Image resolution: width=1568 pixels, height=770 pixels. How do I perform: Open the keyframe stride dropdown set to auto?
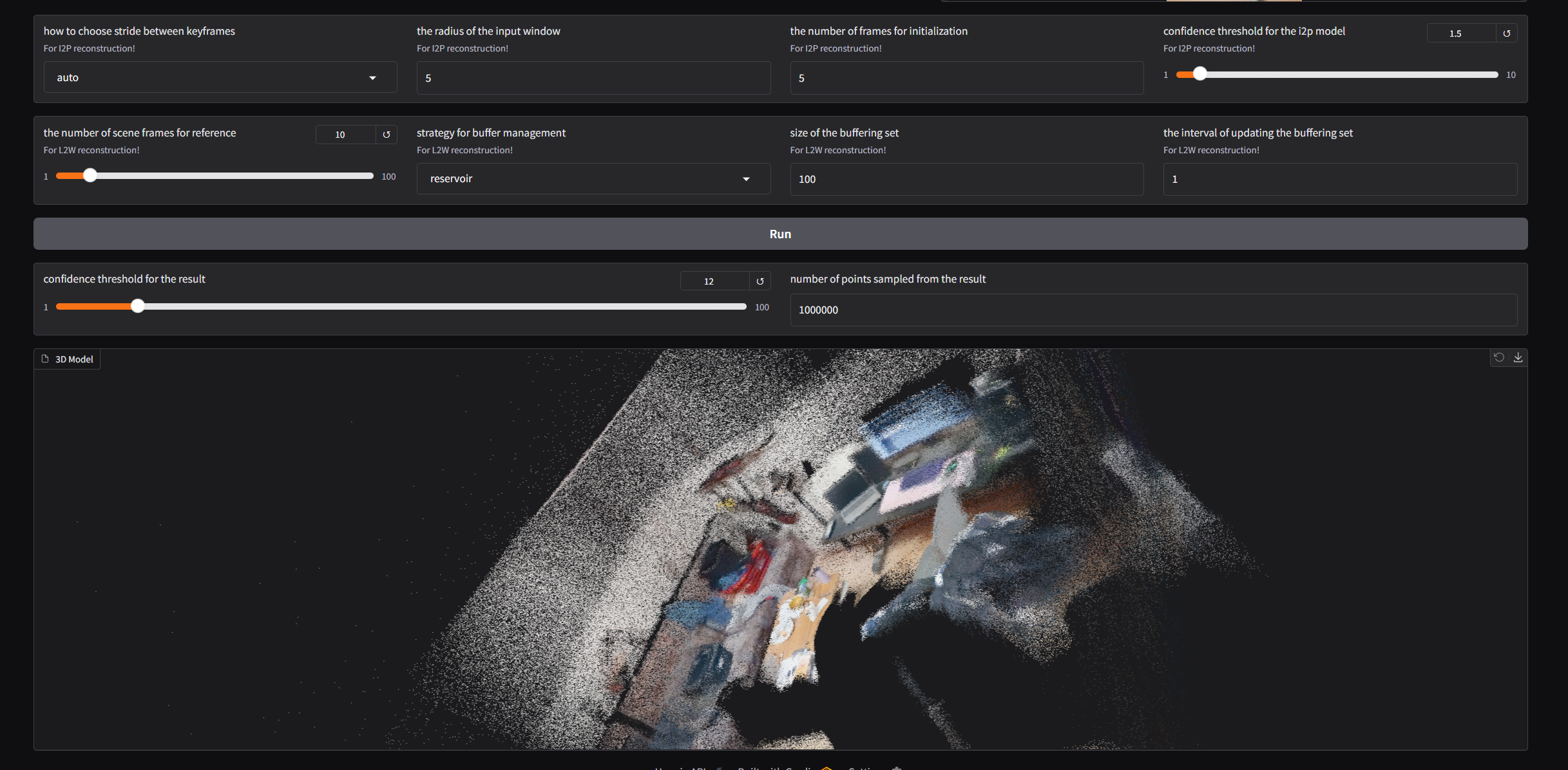pyautogui.click(x=220, y=77)
